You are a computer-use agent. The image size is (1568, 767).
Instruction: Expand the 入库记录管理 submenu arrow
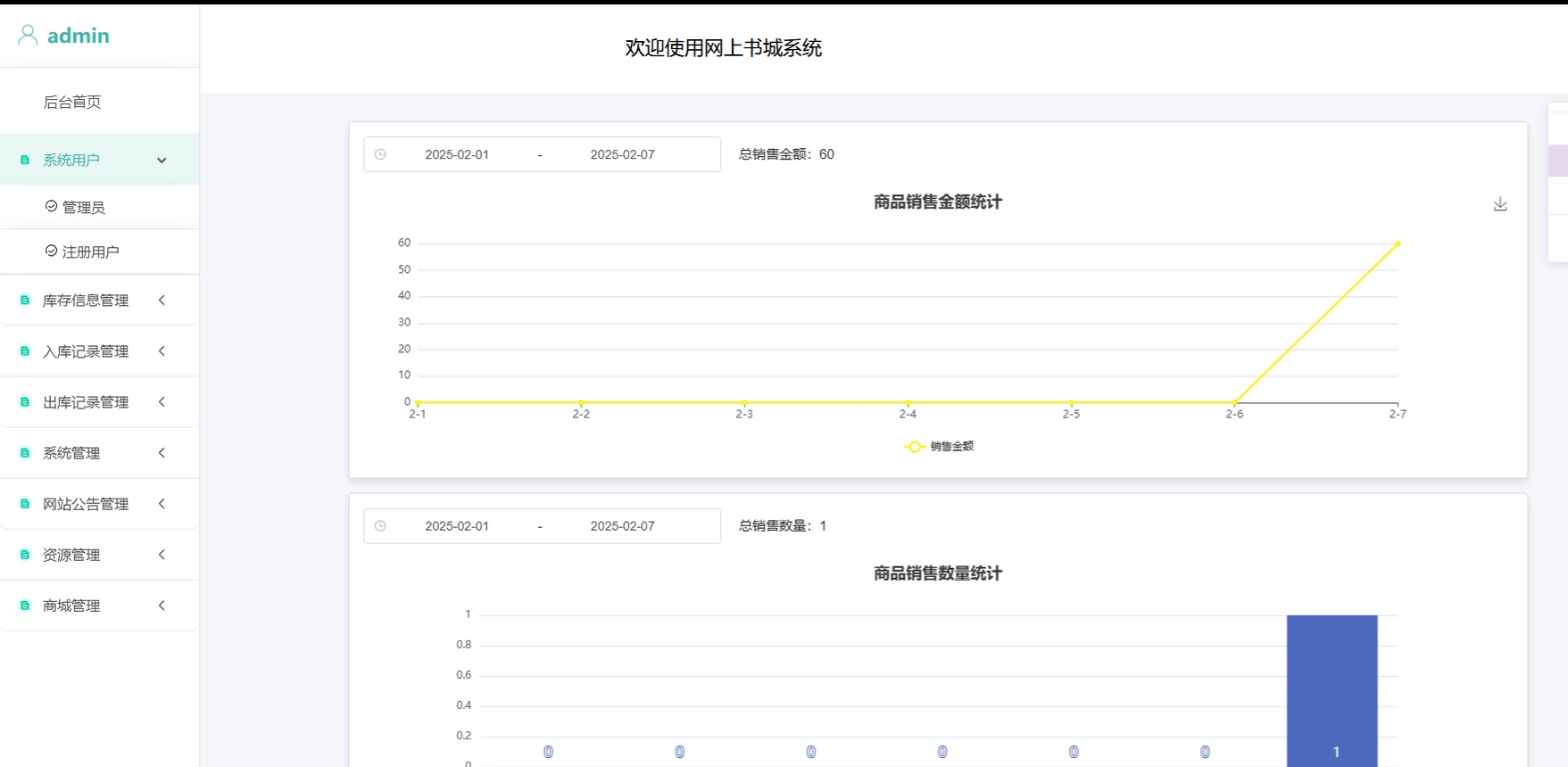(x=162, y=351)
